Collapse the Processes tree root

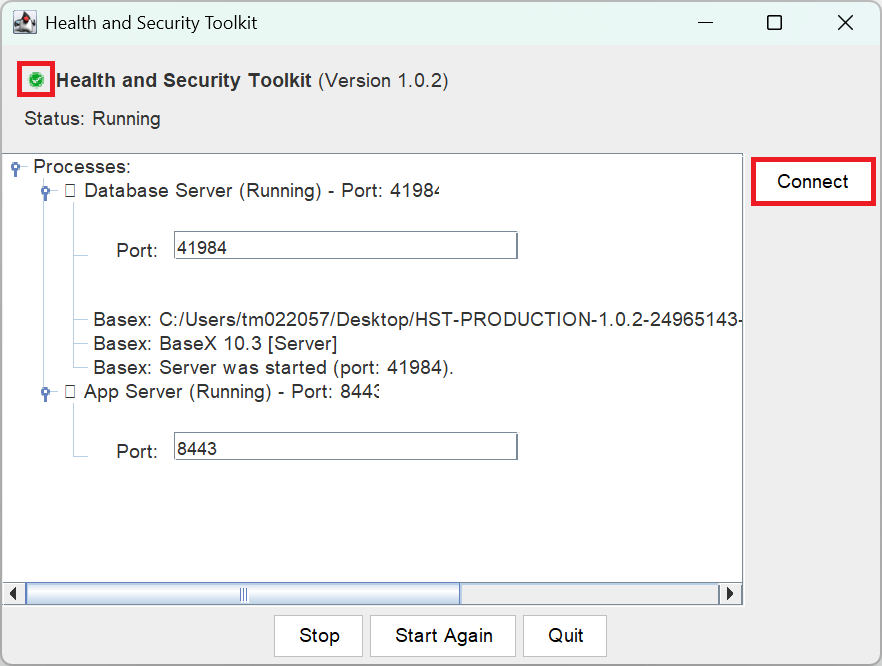pos(16,168)
